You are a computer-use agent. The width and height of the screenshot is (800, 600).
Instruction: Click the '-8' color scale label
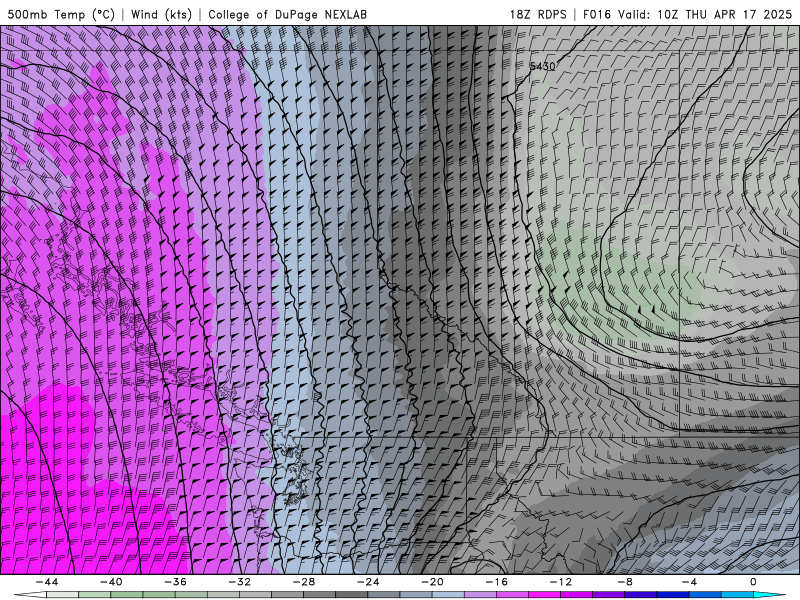(x=626, y=582)
